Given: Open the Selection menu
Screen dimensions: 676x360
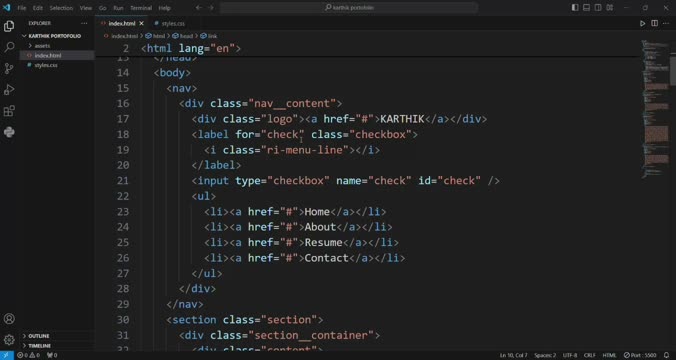Looking at the screenshot, I should pyautogui.click(x=61, y=8).
